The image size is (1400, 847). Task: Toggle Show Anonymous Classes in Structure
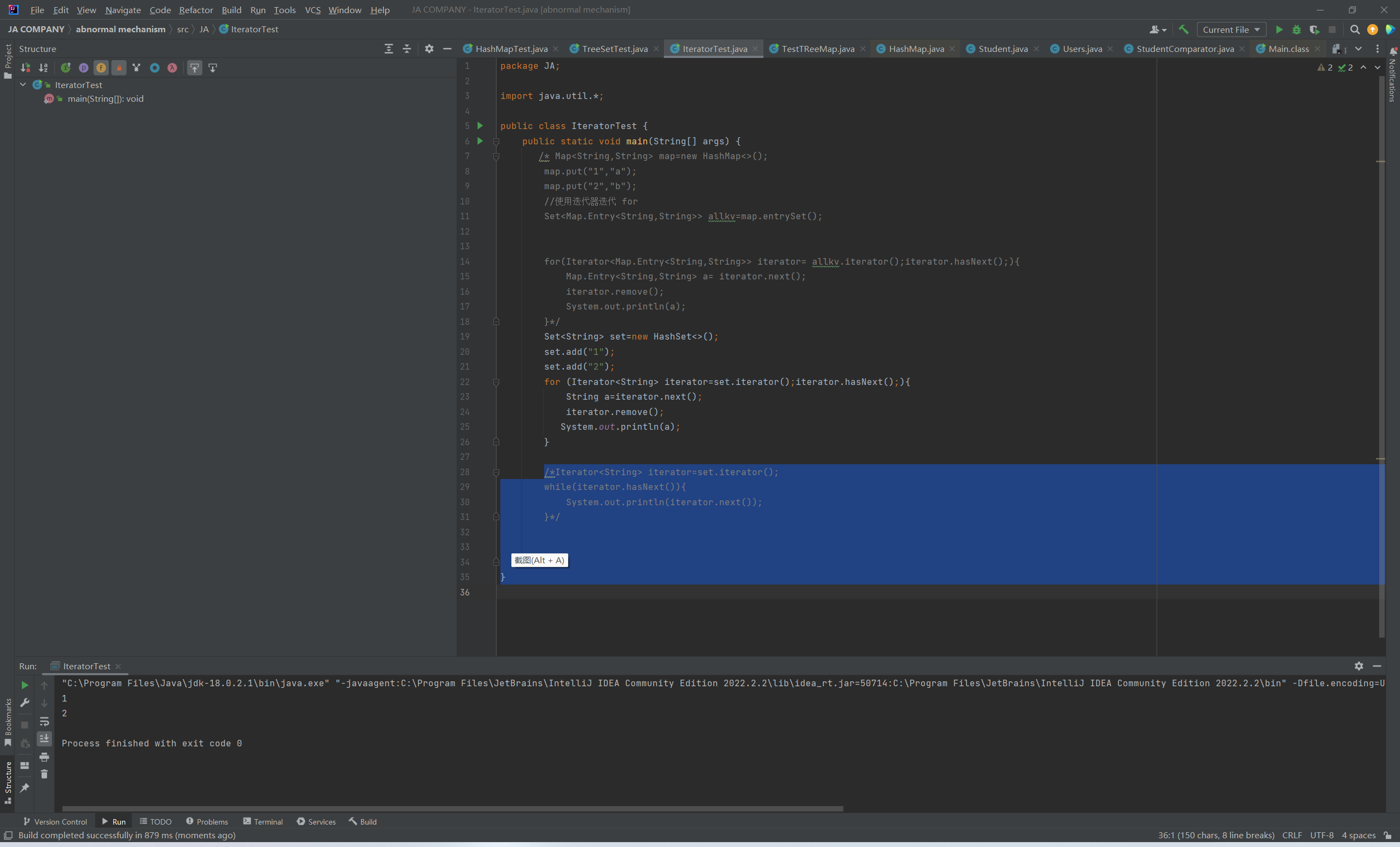tap(155, 68)
